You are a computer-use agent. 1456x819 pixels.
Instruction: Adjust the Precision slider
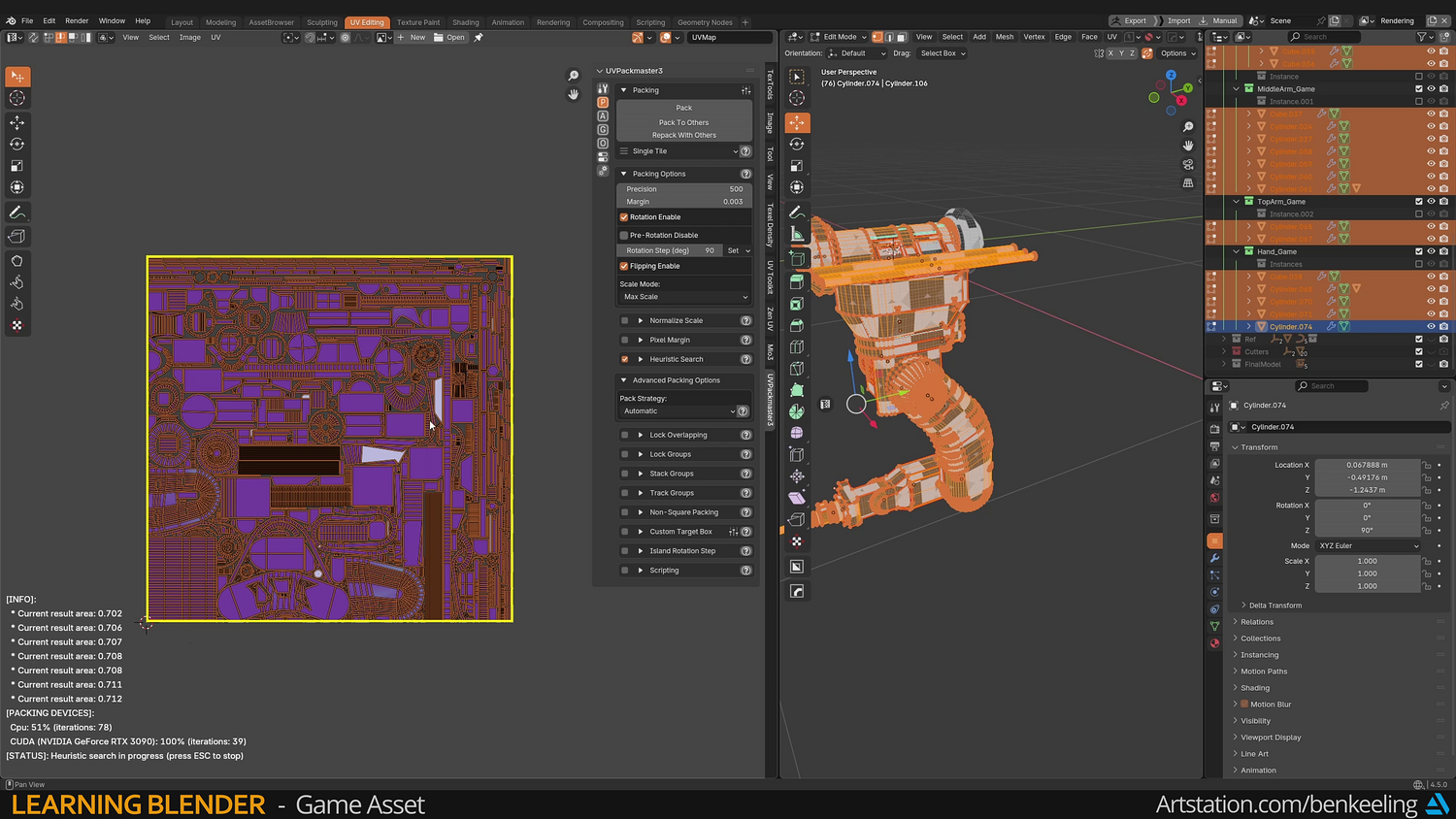click(x=684, y=189)
